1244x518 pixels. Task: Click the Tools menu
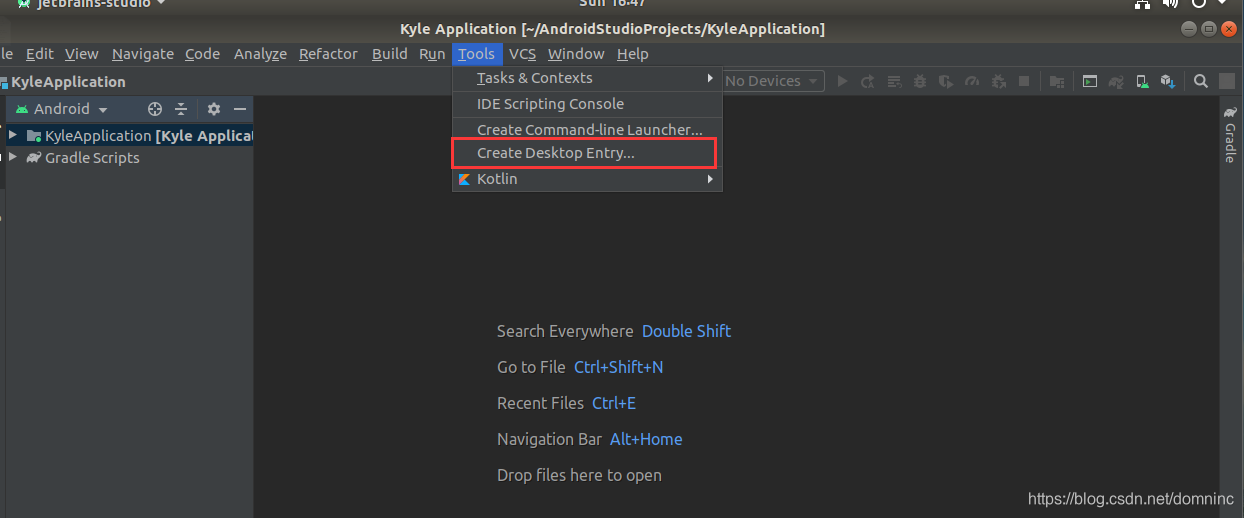(x=477, y=54)
